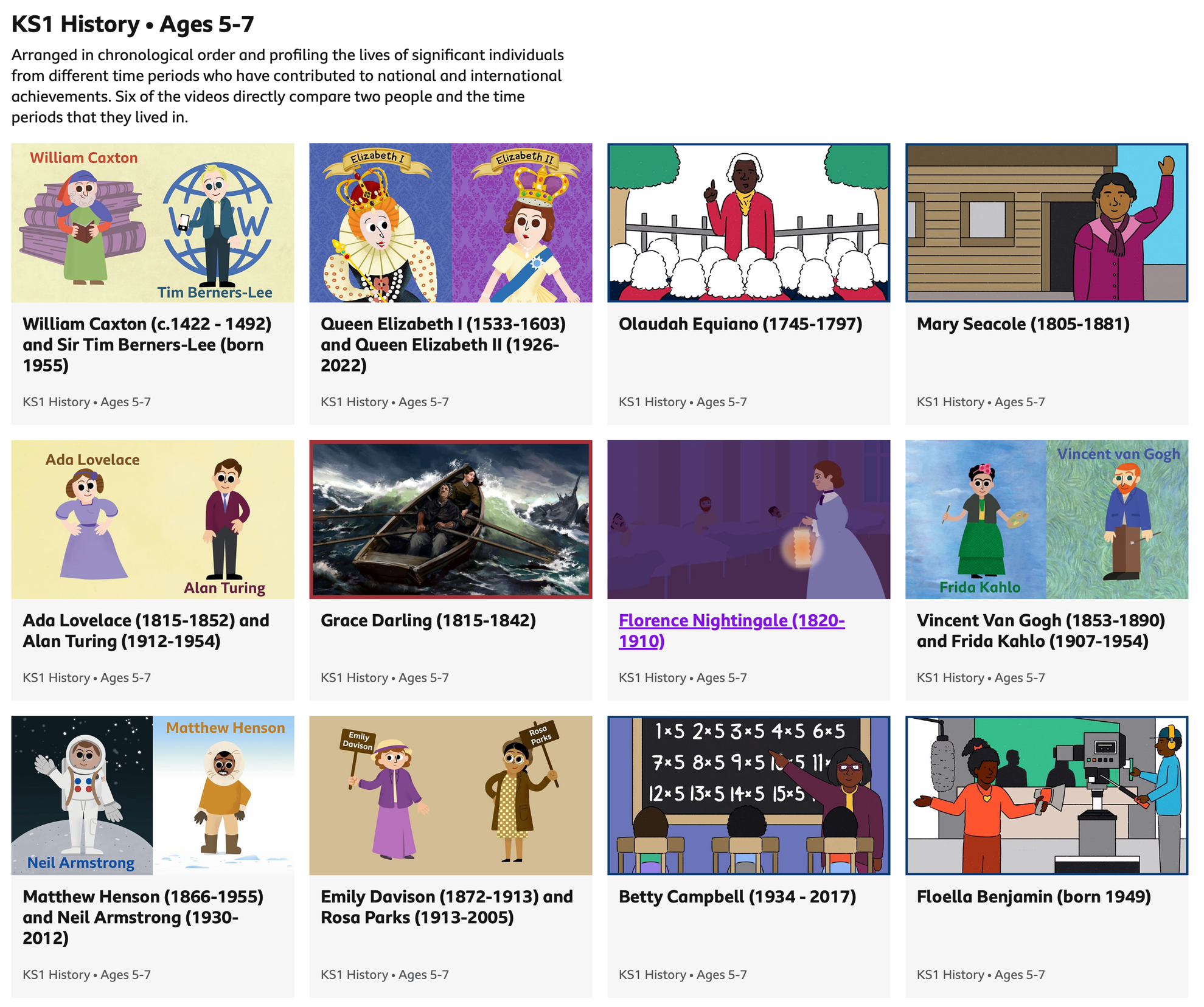The width and height of the screenshot is (1204, 1007).
Task: Click the Emily Davison and Rosa Parks image
Action: (451, 795)
